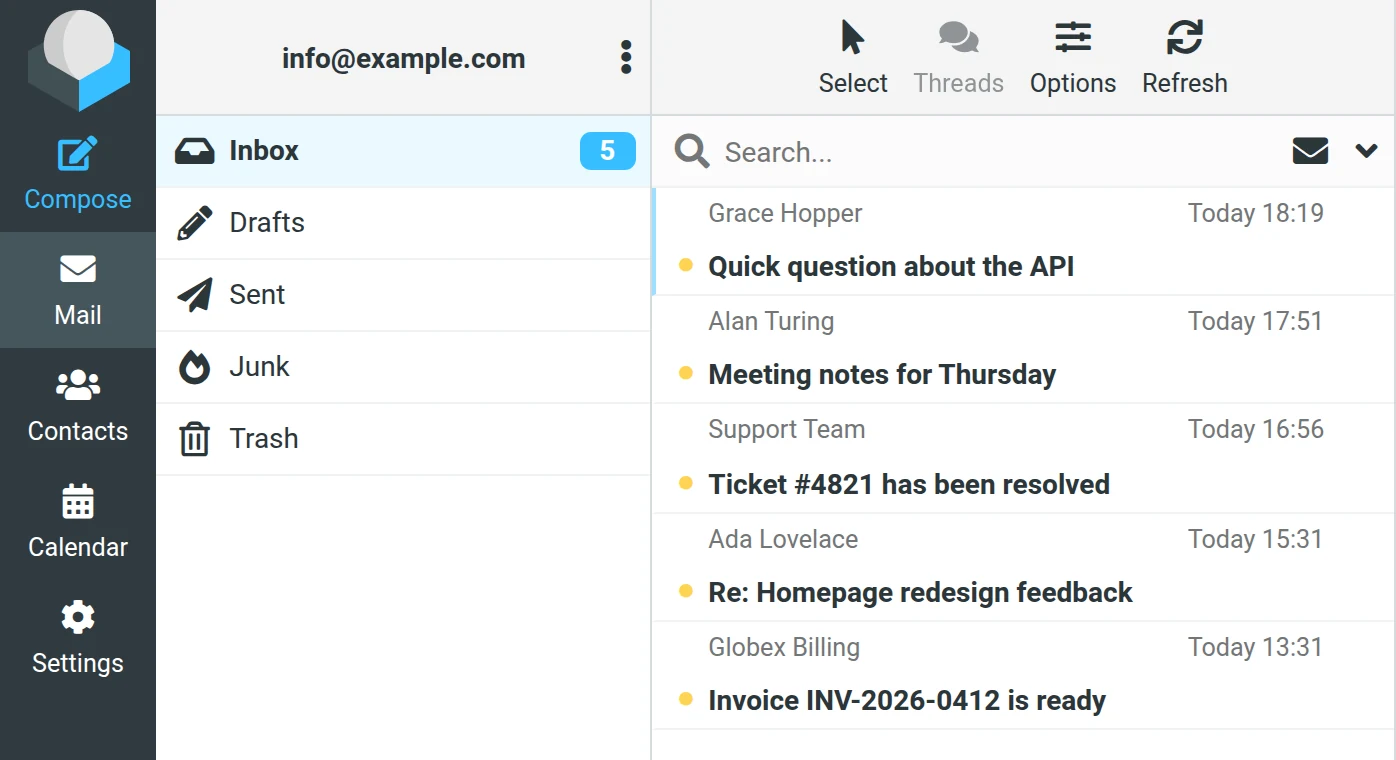Viewport: 1396px width, 760px height.
Task: Click the Inbox unread count badge
Action: point(608,151)
